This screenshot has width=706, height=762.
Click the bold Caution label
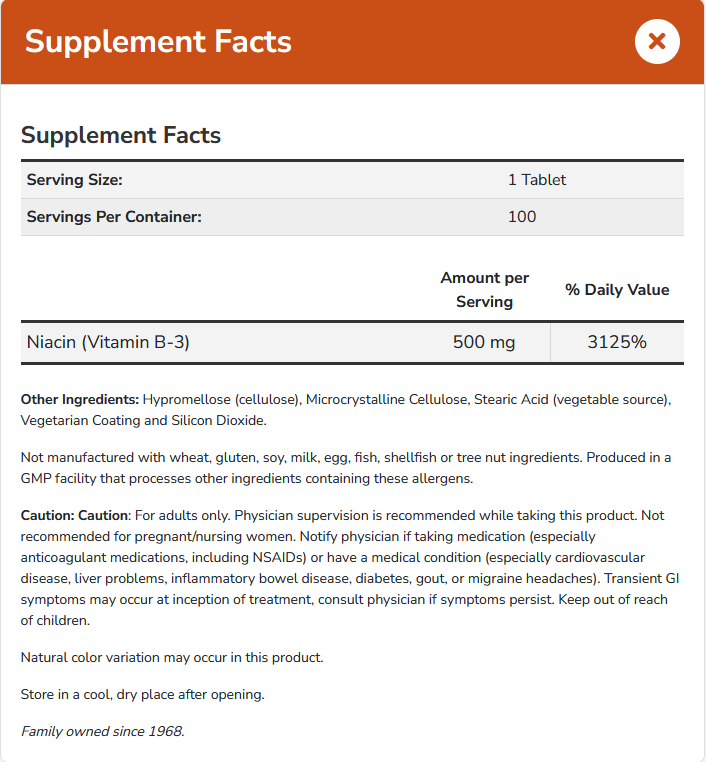(75, 516)
